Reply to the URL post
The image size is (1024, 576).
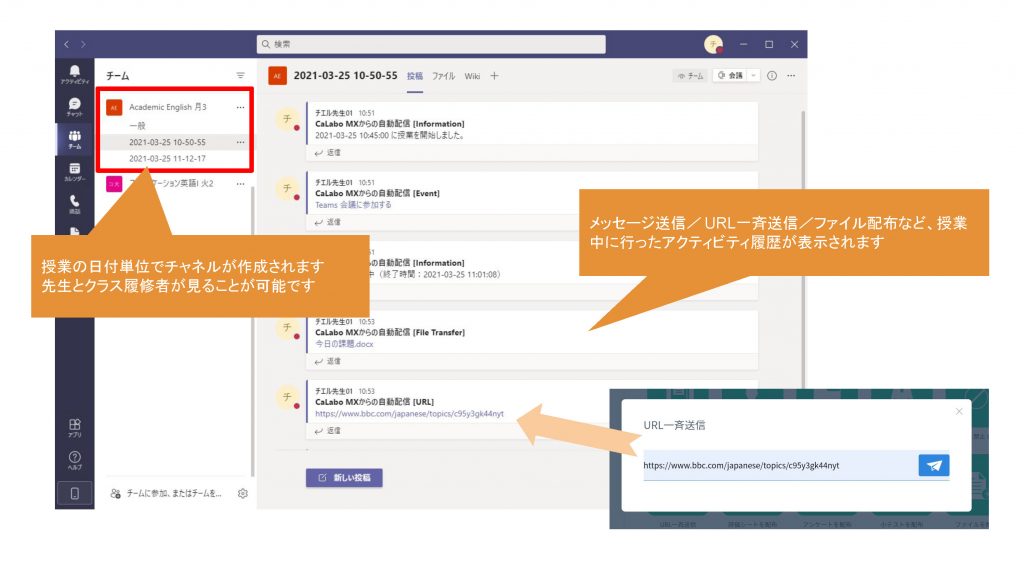tap(328, 431)
